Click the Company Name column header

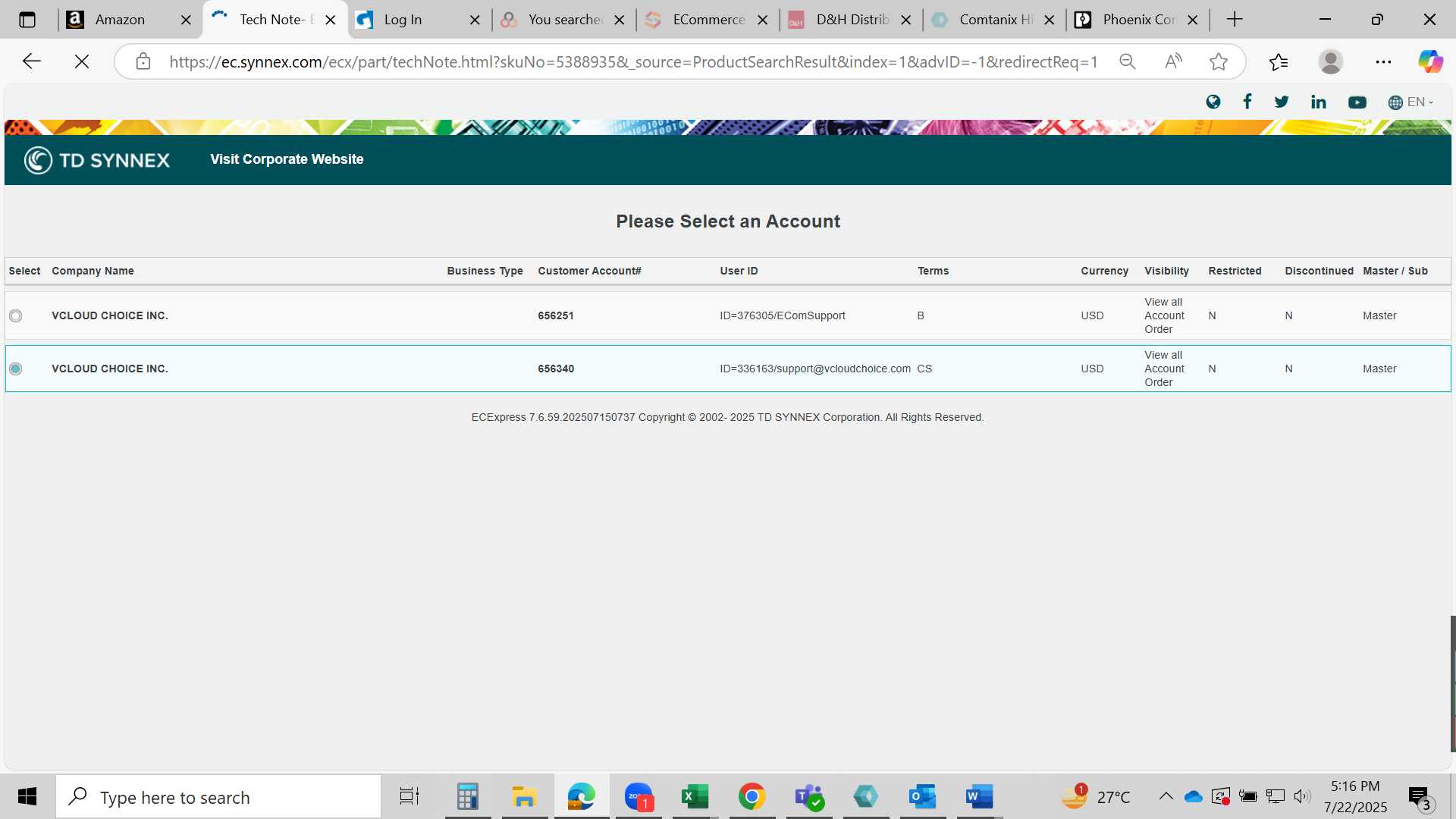93,271
